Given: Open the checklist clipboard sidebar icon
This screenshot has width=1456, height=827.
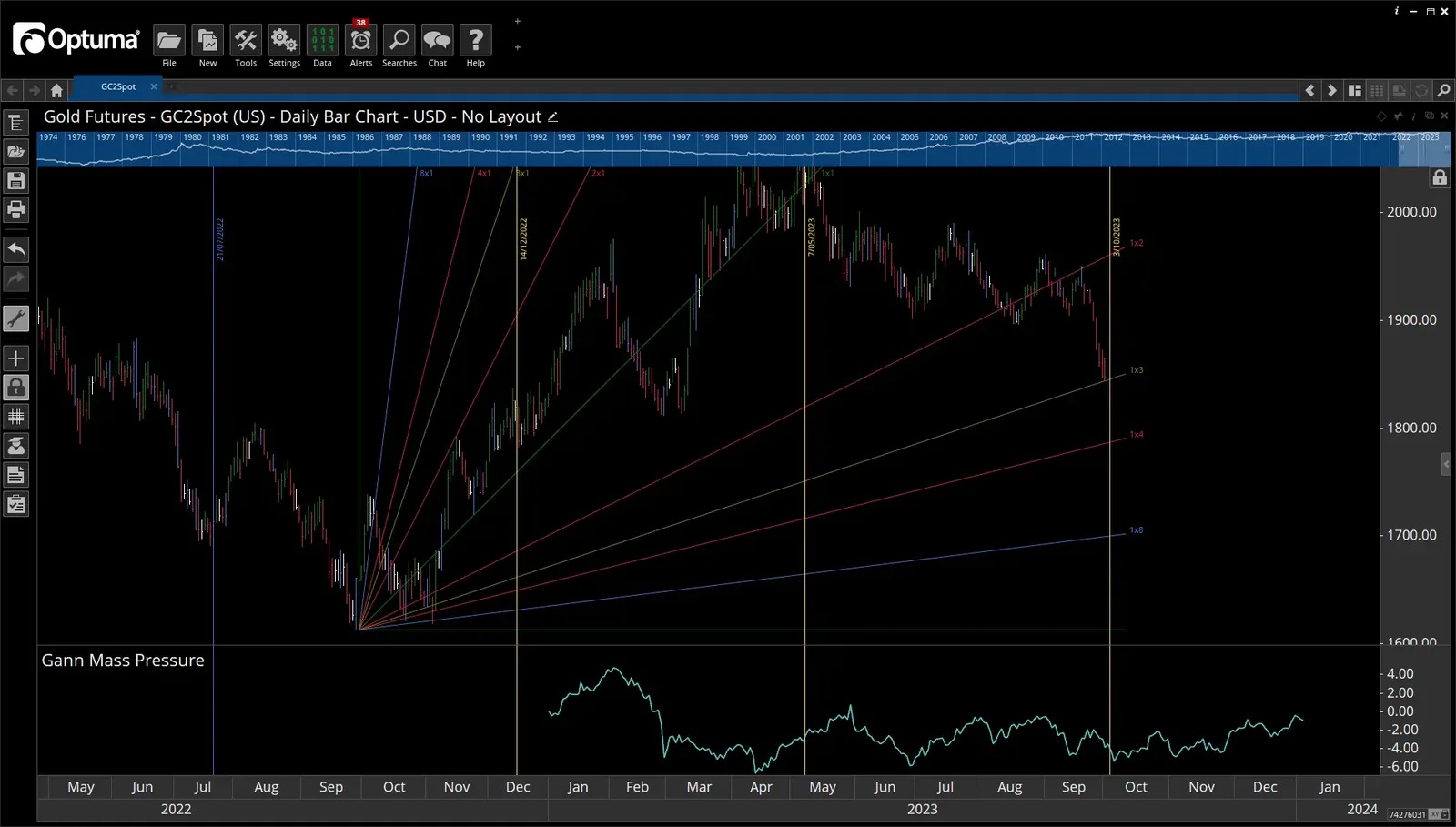Looking at the screenshot, I should [15, 504].
